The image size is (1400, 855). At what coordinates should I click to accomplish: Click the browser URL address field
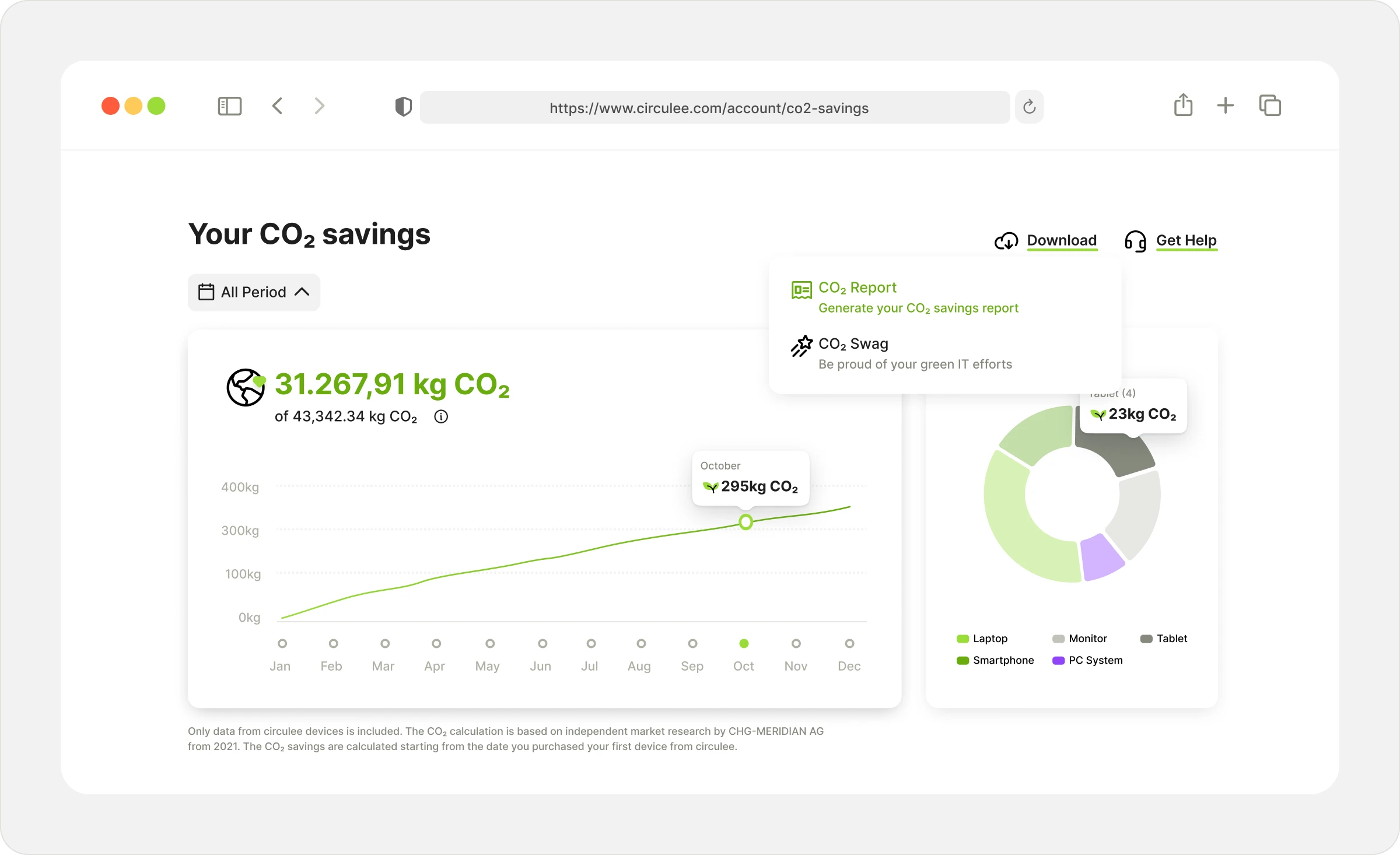[709, 108]
